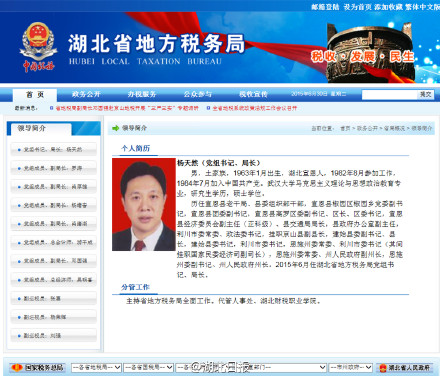Click the 国家税务总局 logo icon
This screenshot has width=440, height=376.
(16, 367)
